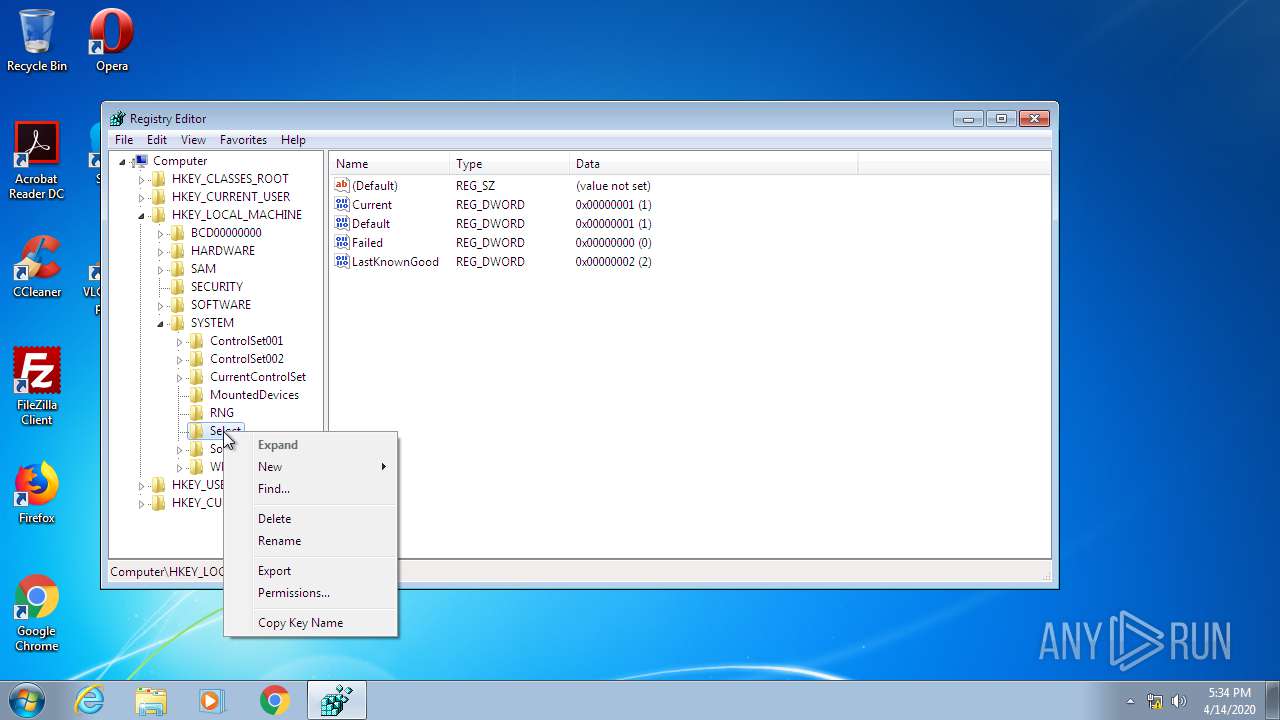Expand the SAM key
1280x720 pixels.
click(160, 270)
